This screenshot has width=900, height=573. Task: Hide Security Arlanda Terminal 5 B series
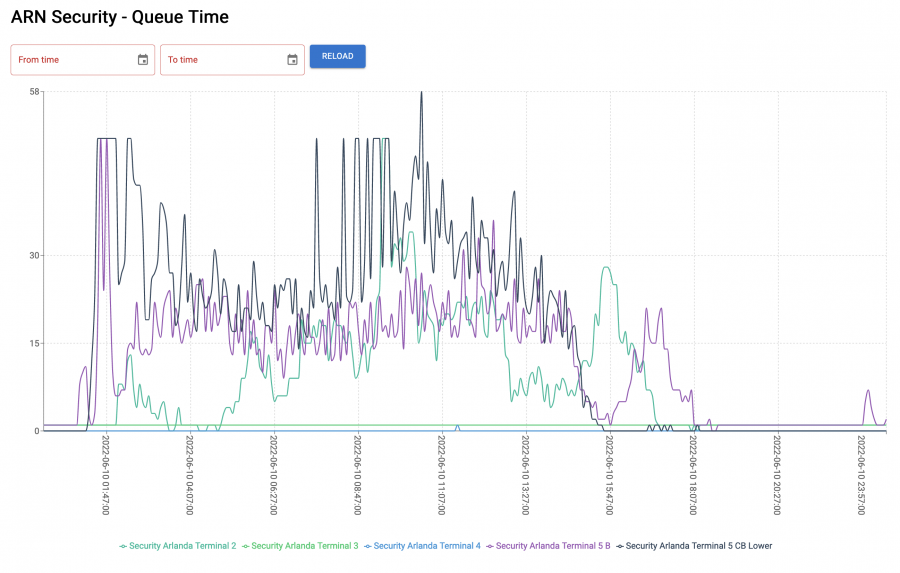click(x=552, y=546)
